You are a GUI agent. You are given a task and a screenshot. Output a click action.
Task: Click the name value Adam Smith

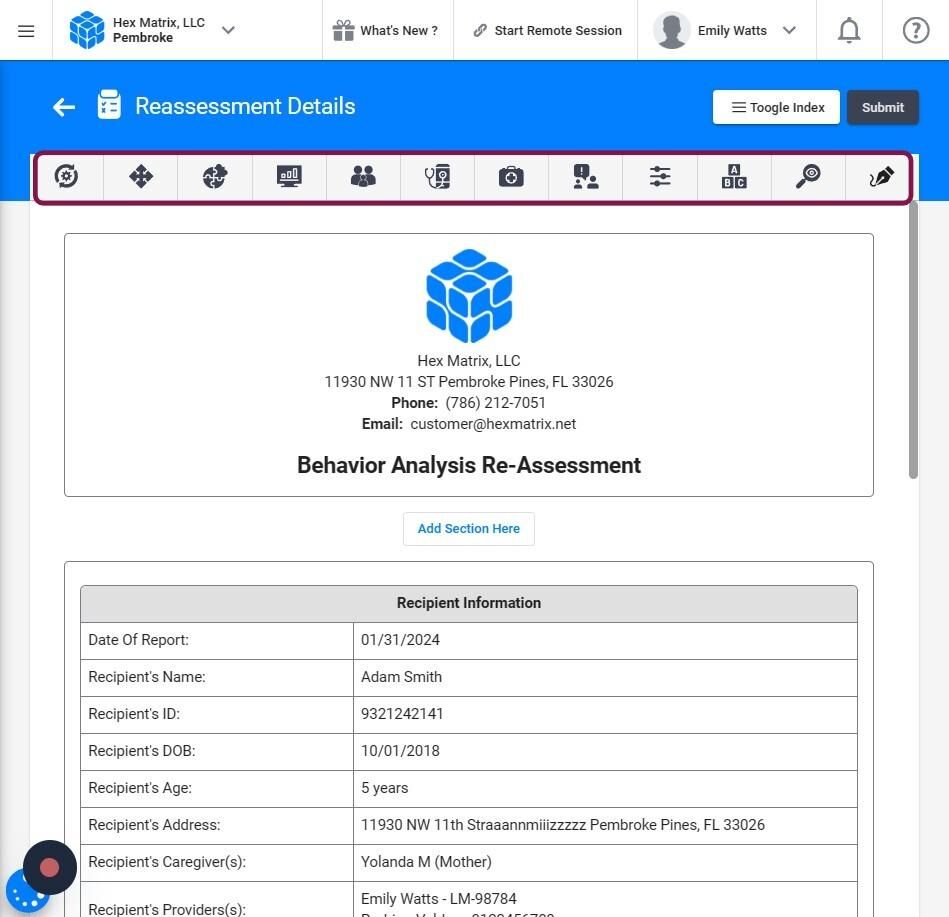click(x=401, y=677)
